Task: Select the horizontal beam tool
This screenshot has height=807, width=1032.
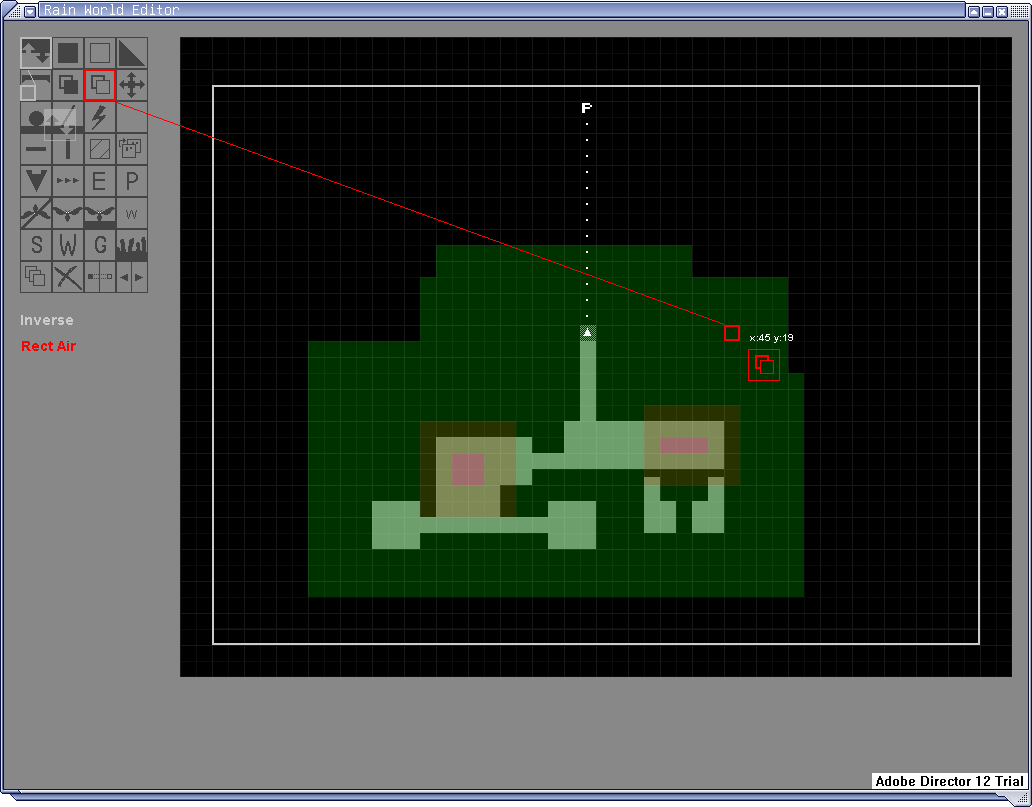Action: (x=35, y=149)
